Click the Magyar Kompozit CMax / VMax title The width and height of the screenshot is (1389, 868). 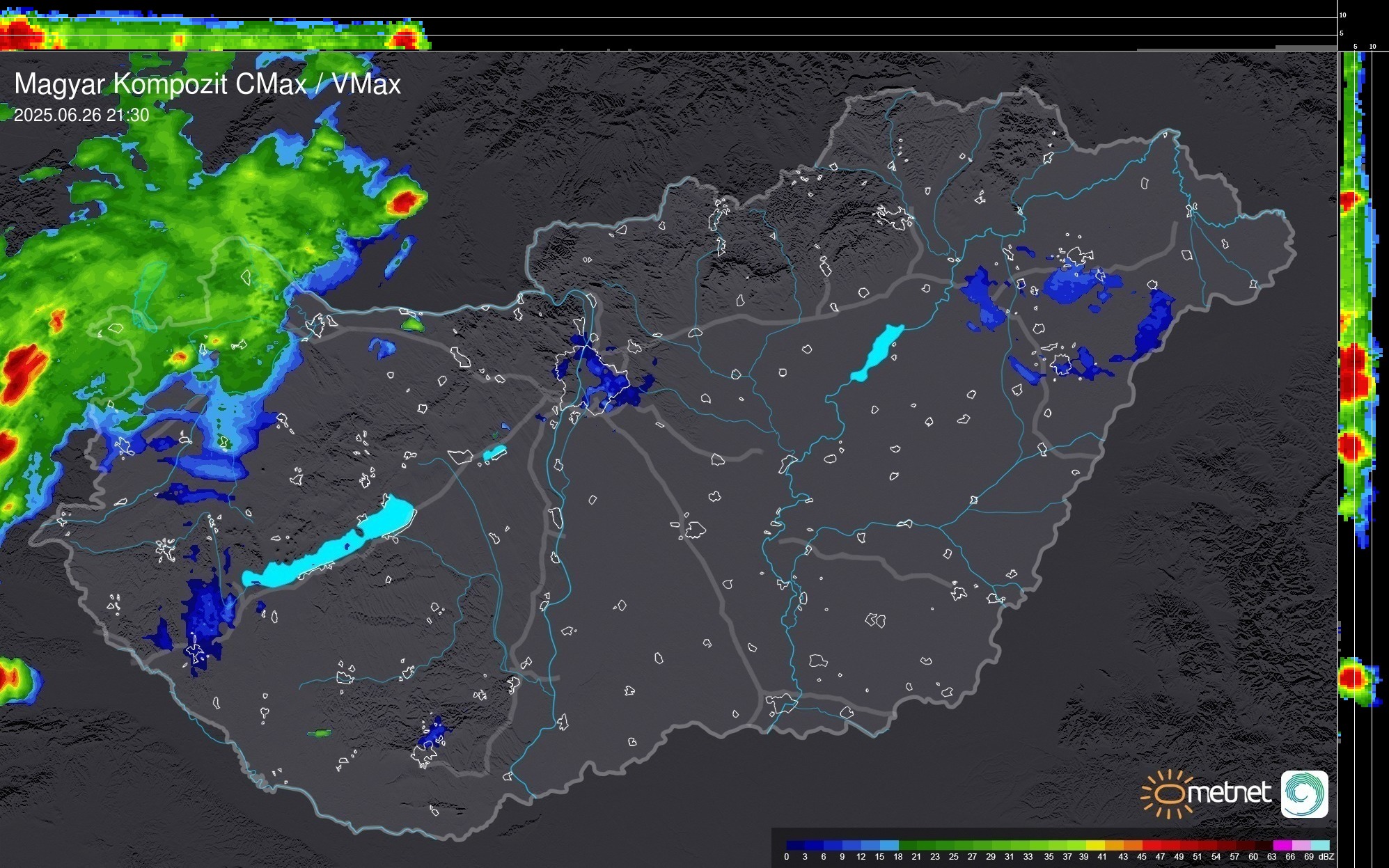[x=207, y=84]
